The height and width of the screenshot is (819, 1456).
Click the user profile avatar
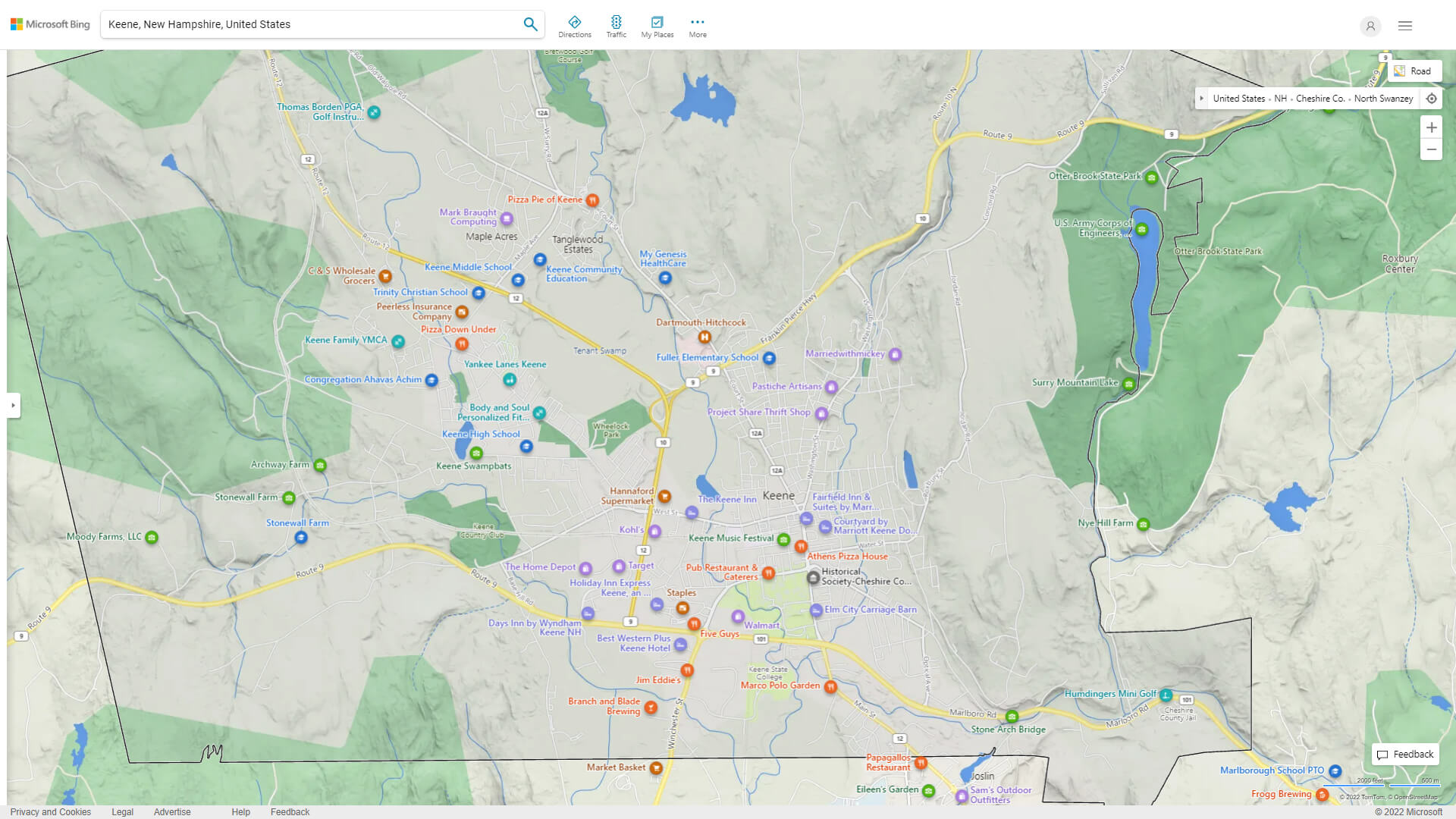click(1370, 27)
